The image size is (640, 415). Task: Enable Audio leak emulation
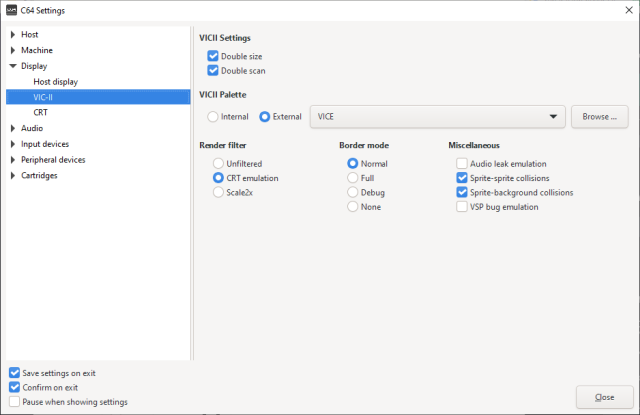pos(462,163)
